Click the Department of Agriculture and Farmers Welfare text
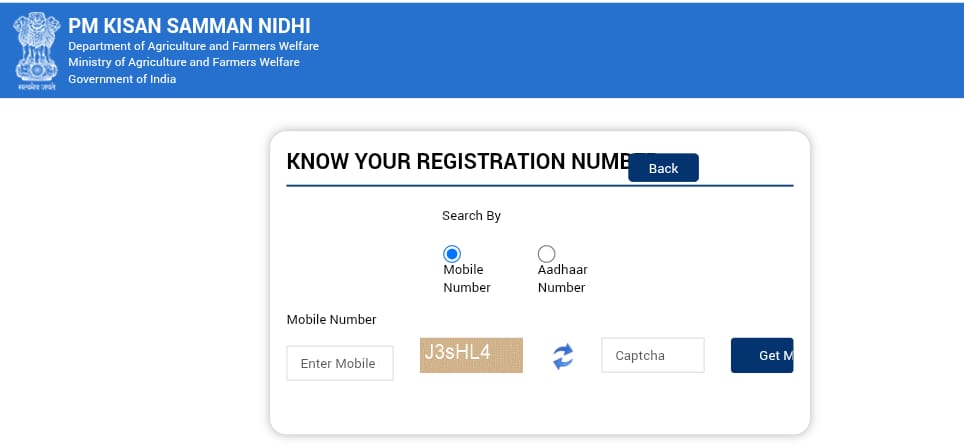 [194, 46]
